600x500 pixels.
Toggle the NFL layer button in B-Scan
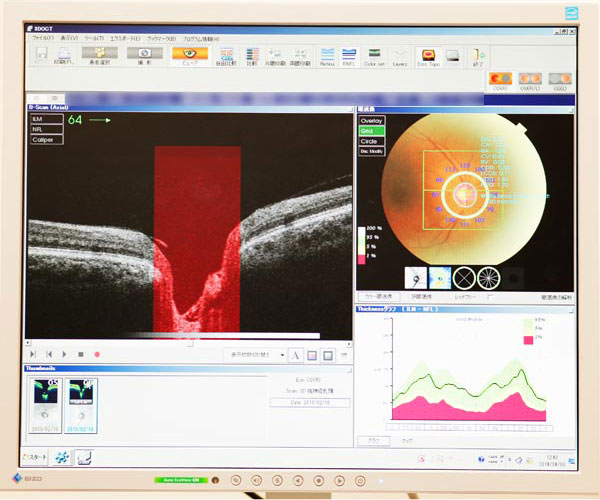[x=47, y=129]
